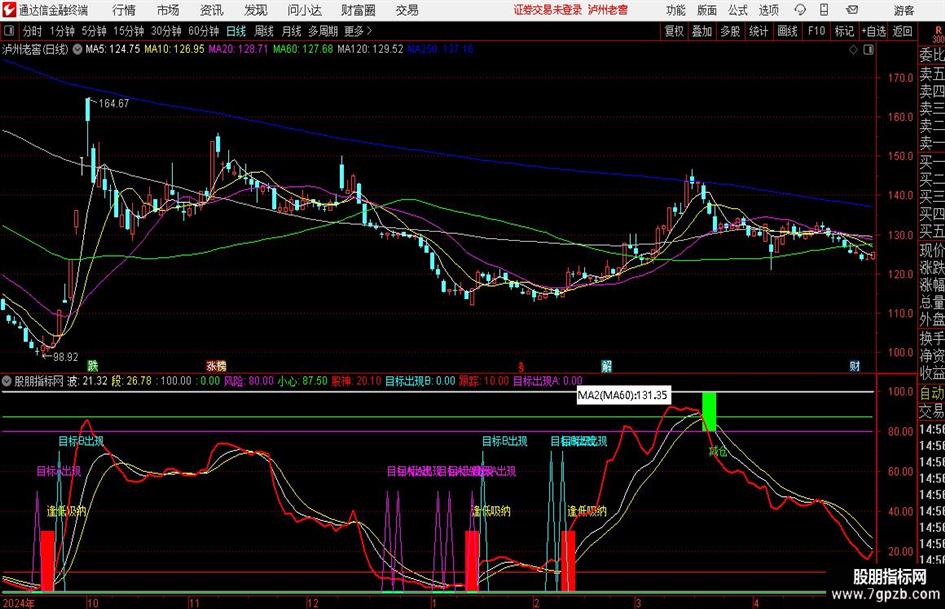Click the MA60: 127.68 label

click(x=303, y=49)
